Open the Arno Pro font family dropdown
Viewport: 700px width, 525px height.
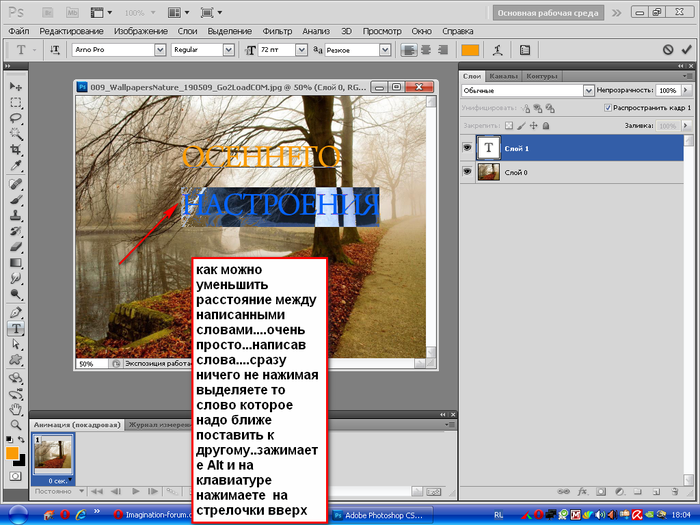(160, 50)
